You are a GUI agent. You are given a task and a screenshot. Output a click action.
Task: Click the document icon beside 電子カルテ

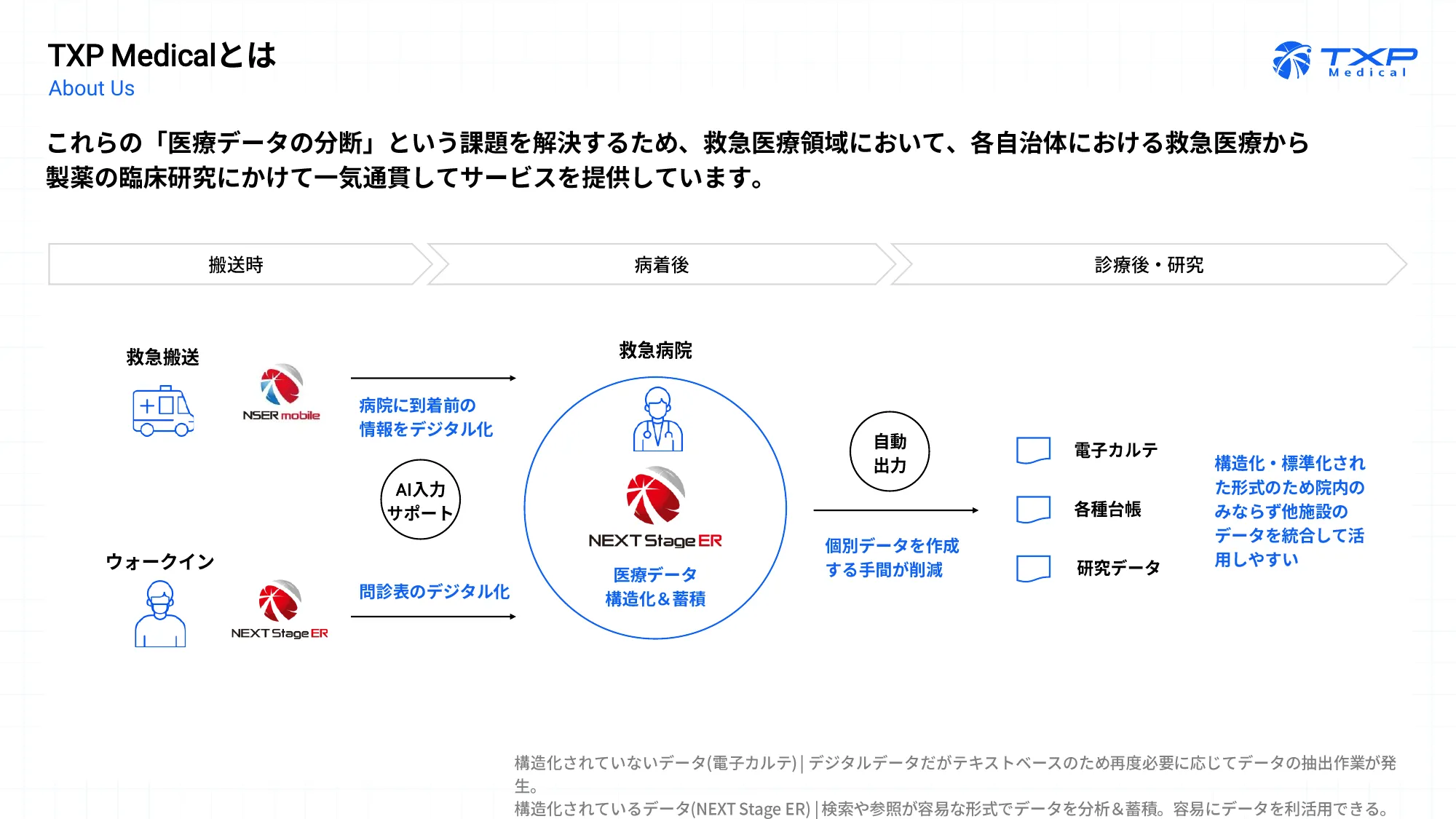pos(1033,450)
